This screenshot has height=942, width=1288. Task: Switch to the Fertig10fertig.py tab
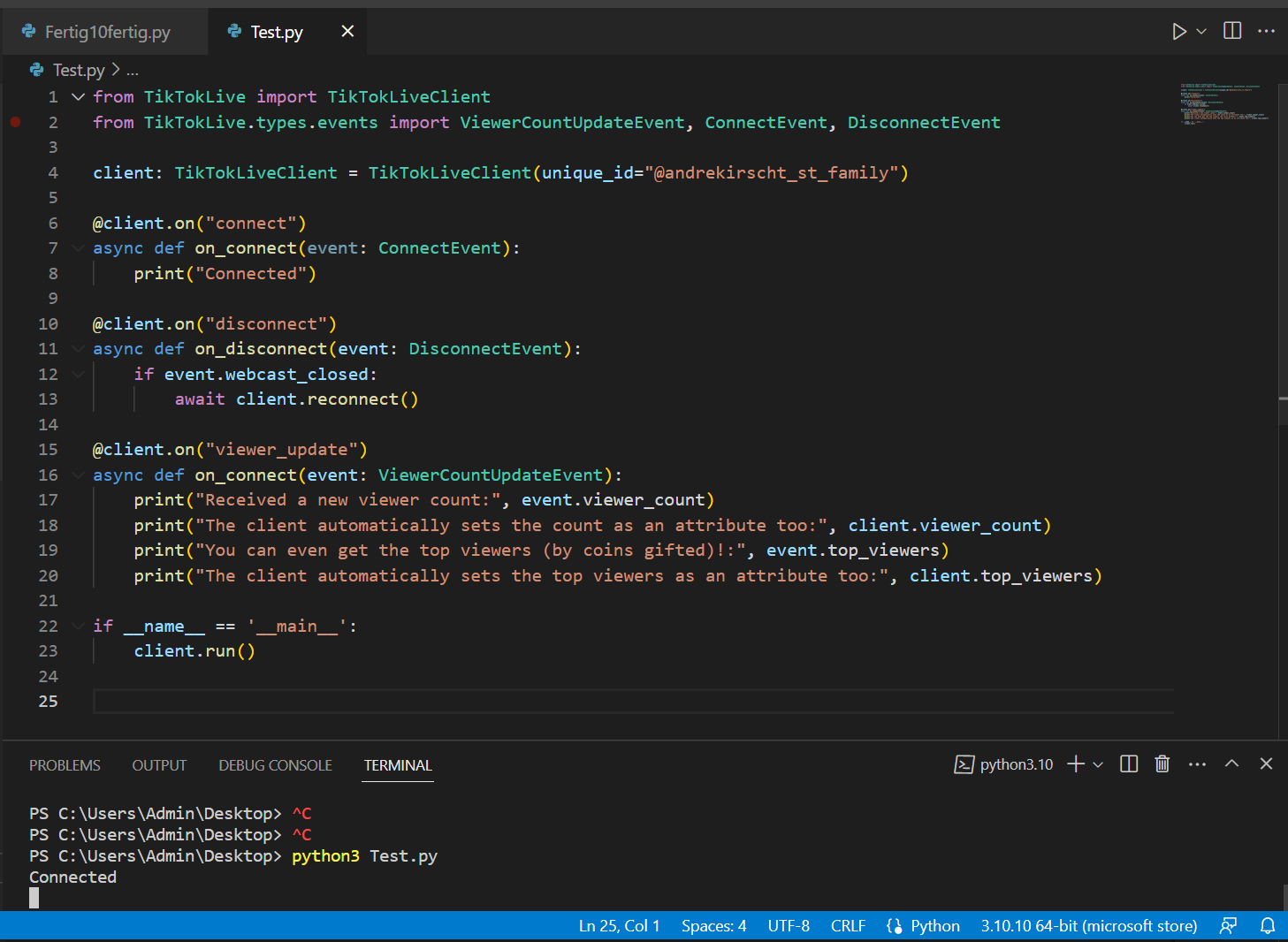(104, 31)
